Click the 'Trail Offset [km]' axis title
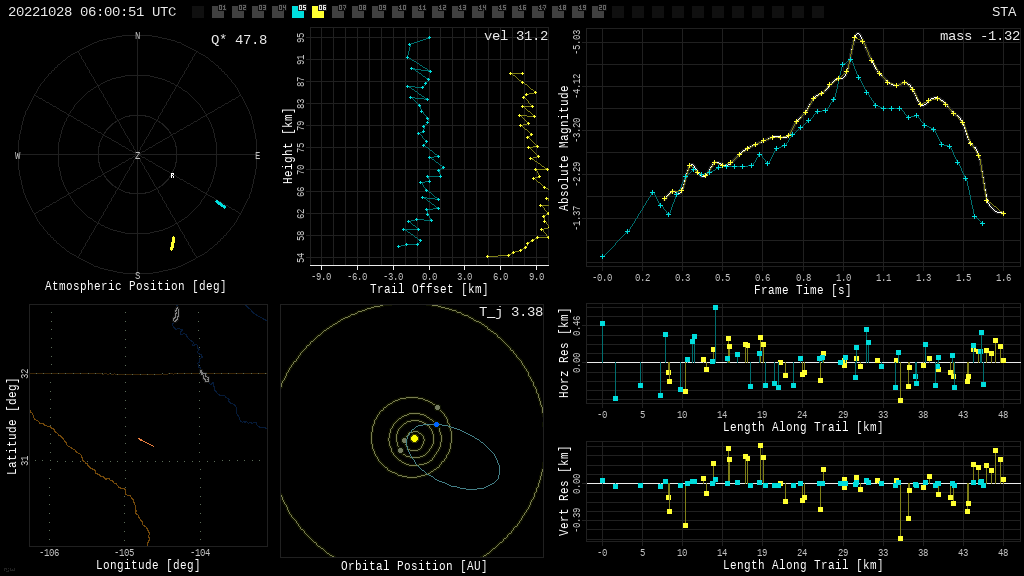 (x=429, y=290)
